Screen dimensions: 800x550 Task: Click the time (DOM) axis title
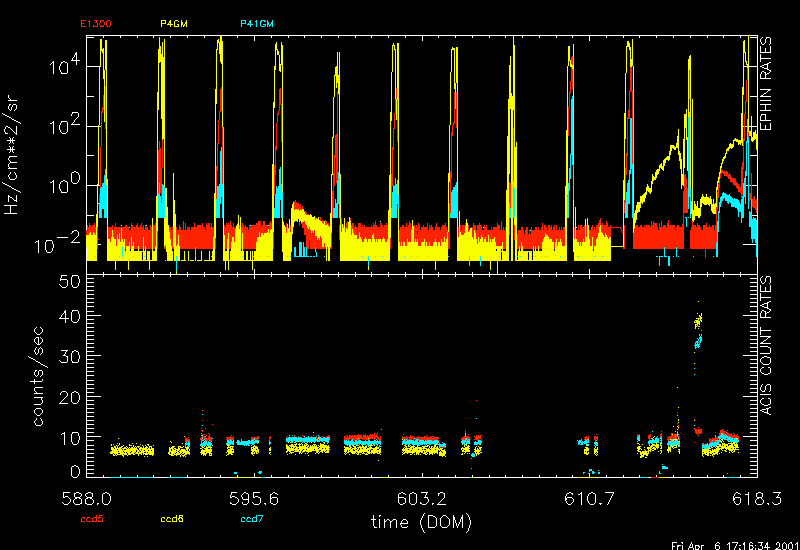421,522
